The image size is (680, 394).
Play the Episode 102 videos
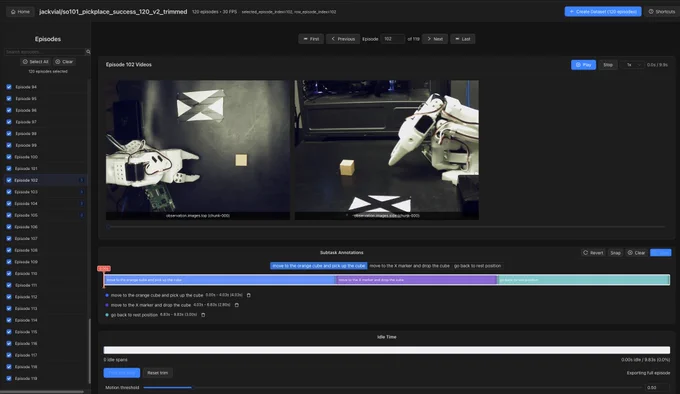coord(583,65)
